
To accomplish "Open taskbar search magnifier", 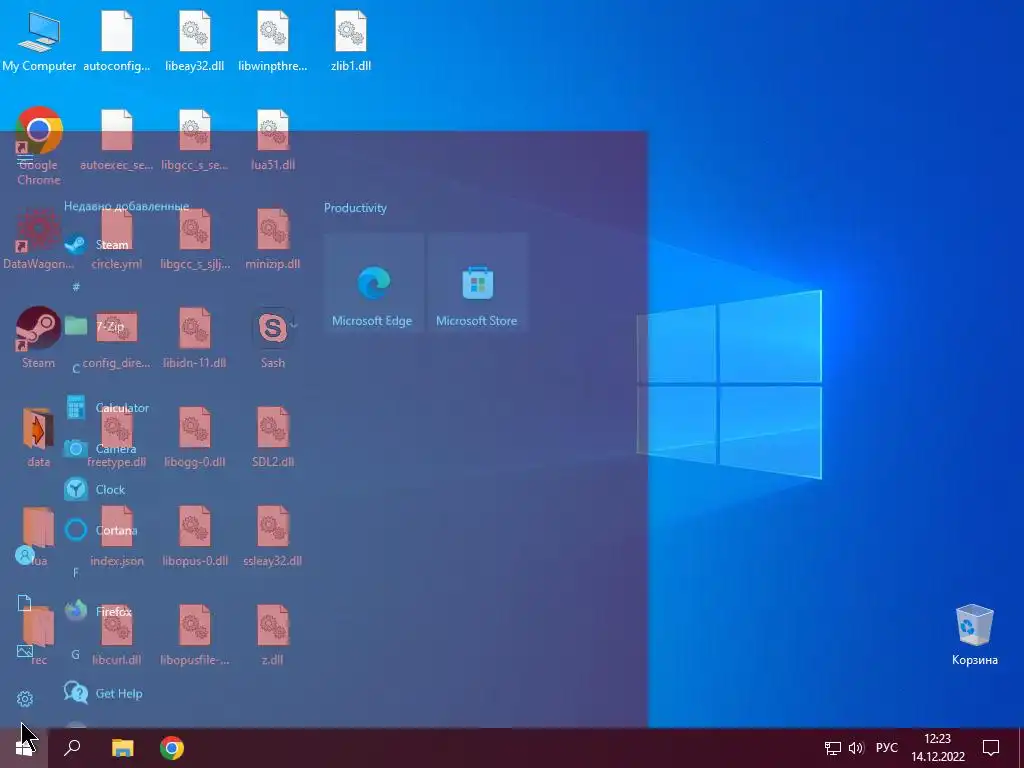I will (72, 748).
